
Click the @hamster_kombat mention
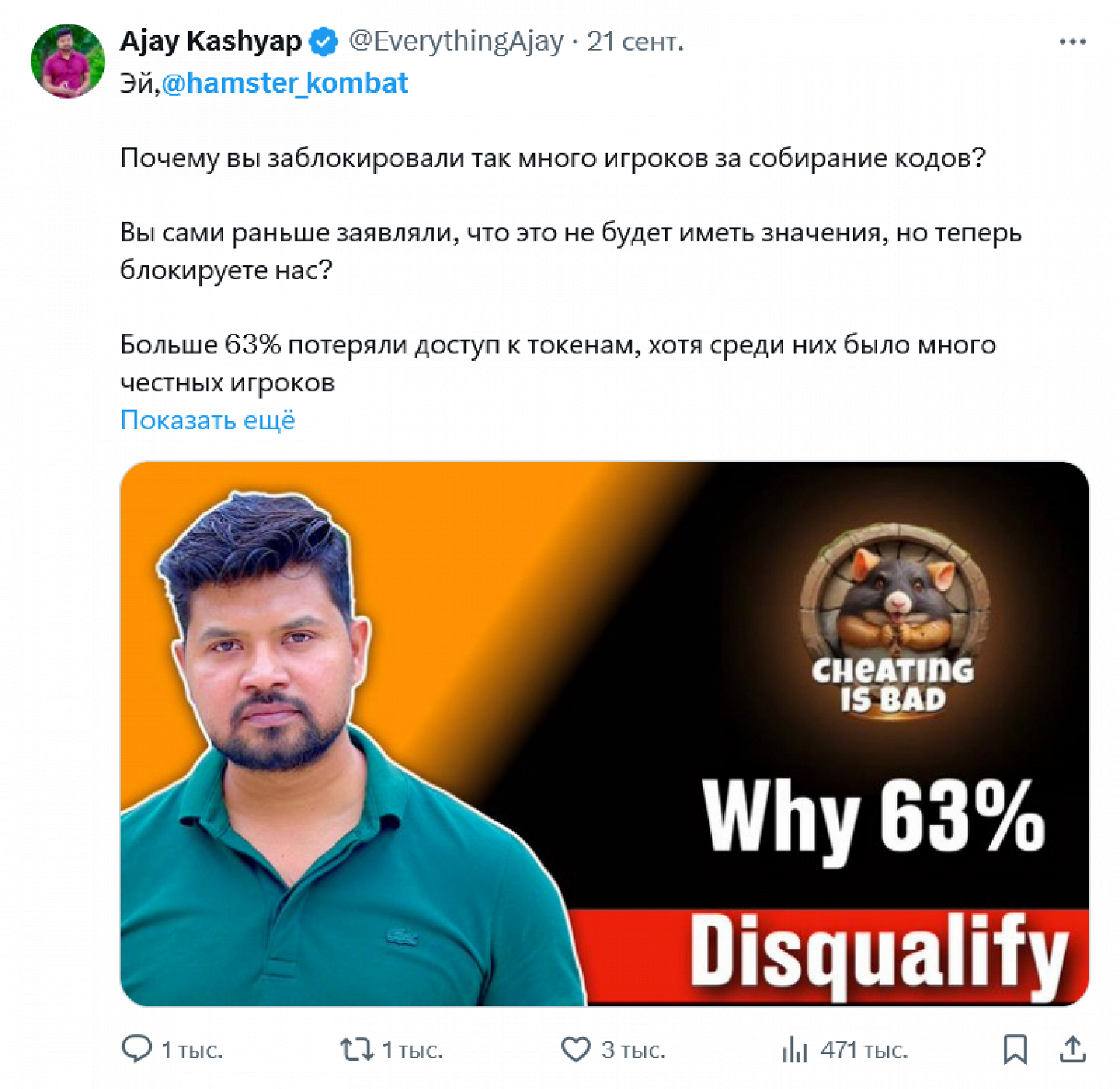click(x=285, y=83)
